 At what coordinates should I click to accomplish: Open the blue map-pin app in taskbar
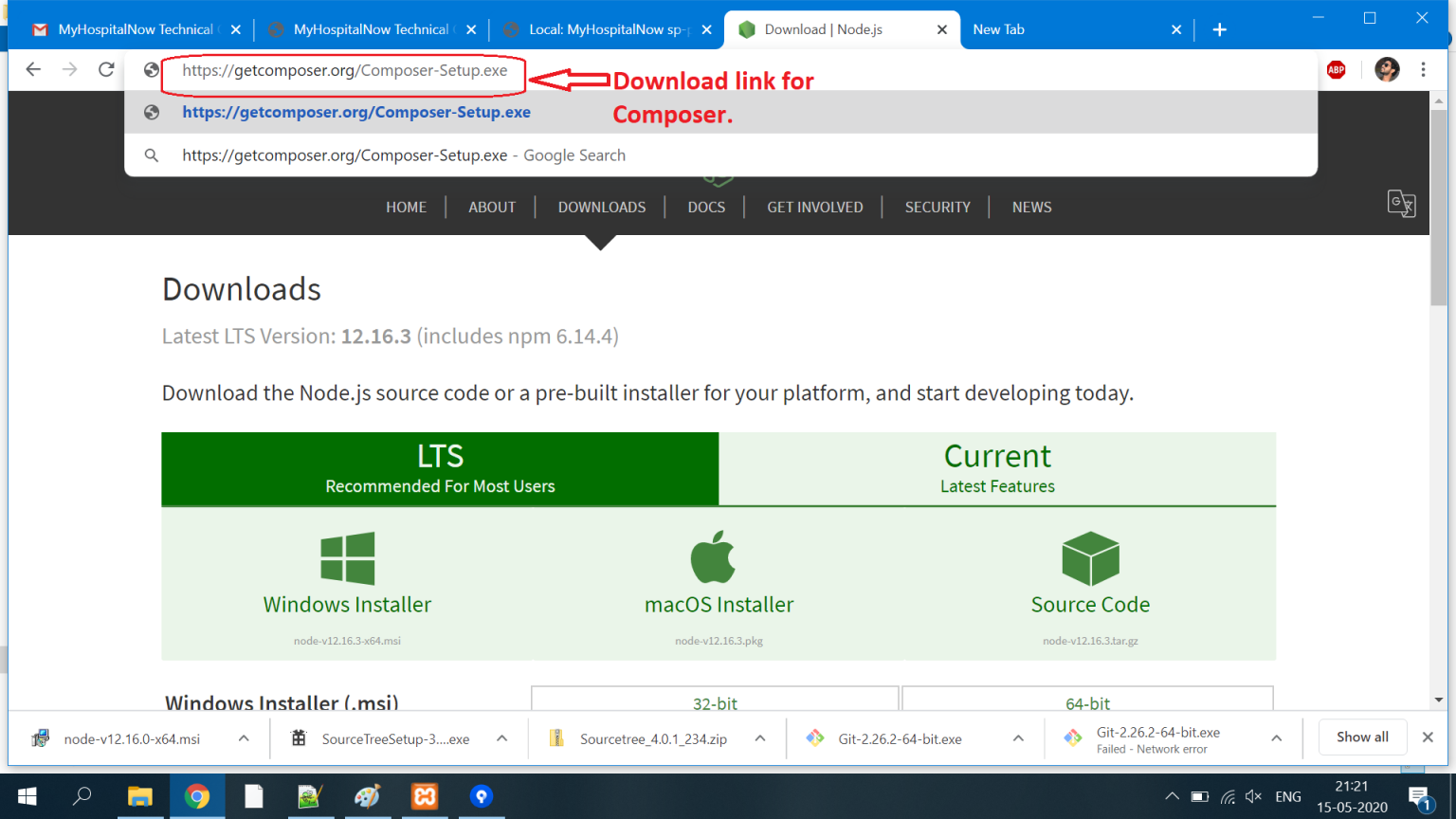482,796
